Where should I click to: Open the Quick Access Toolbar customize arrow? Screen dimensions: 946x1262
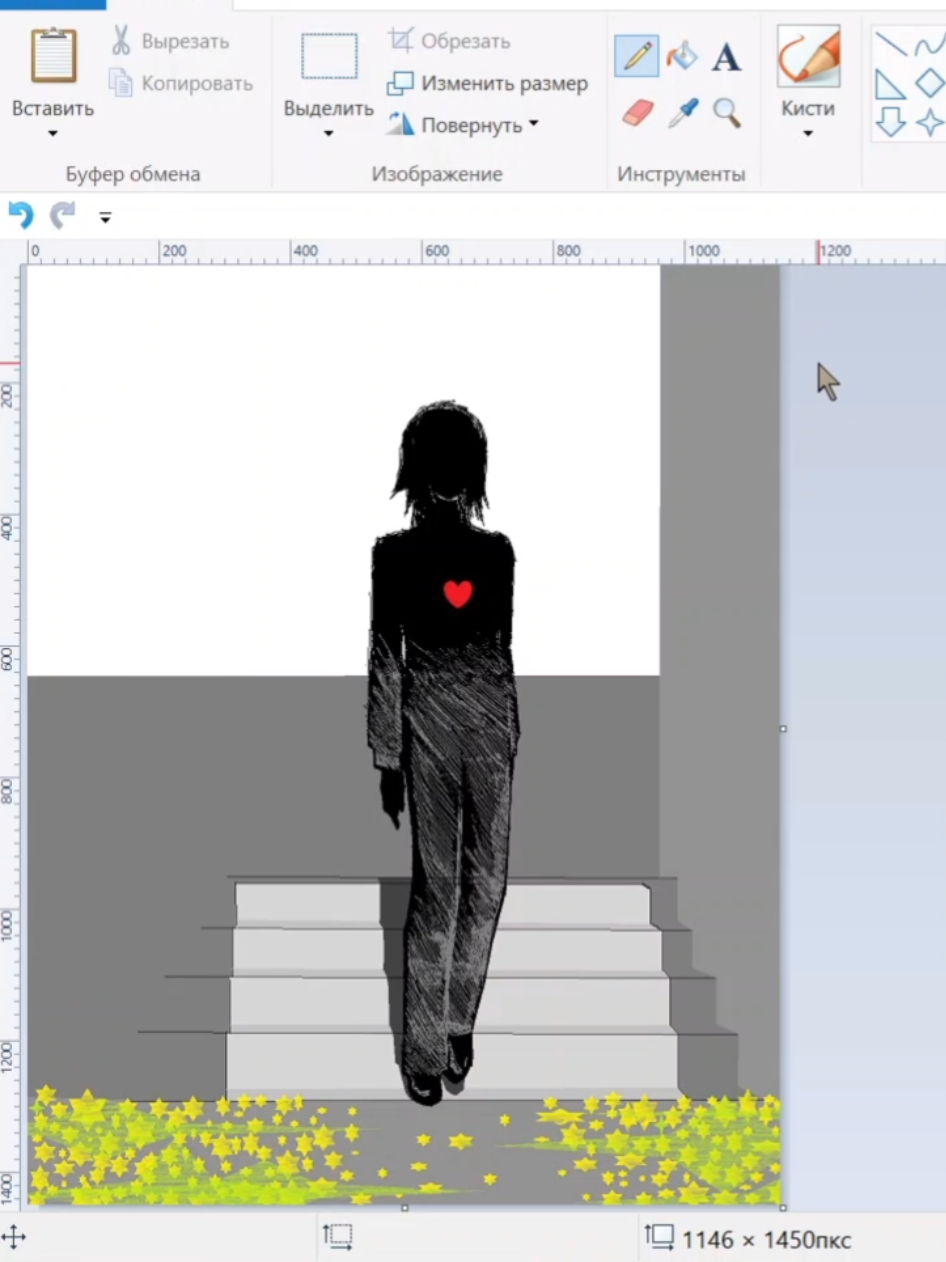(x=105, y=216)
